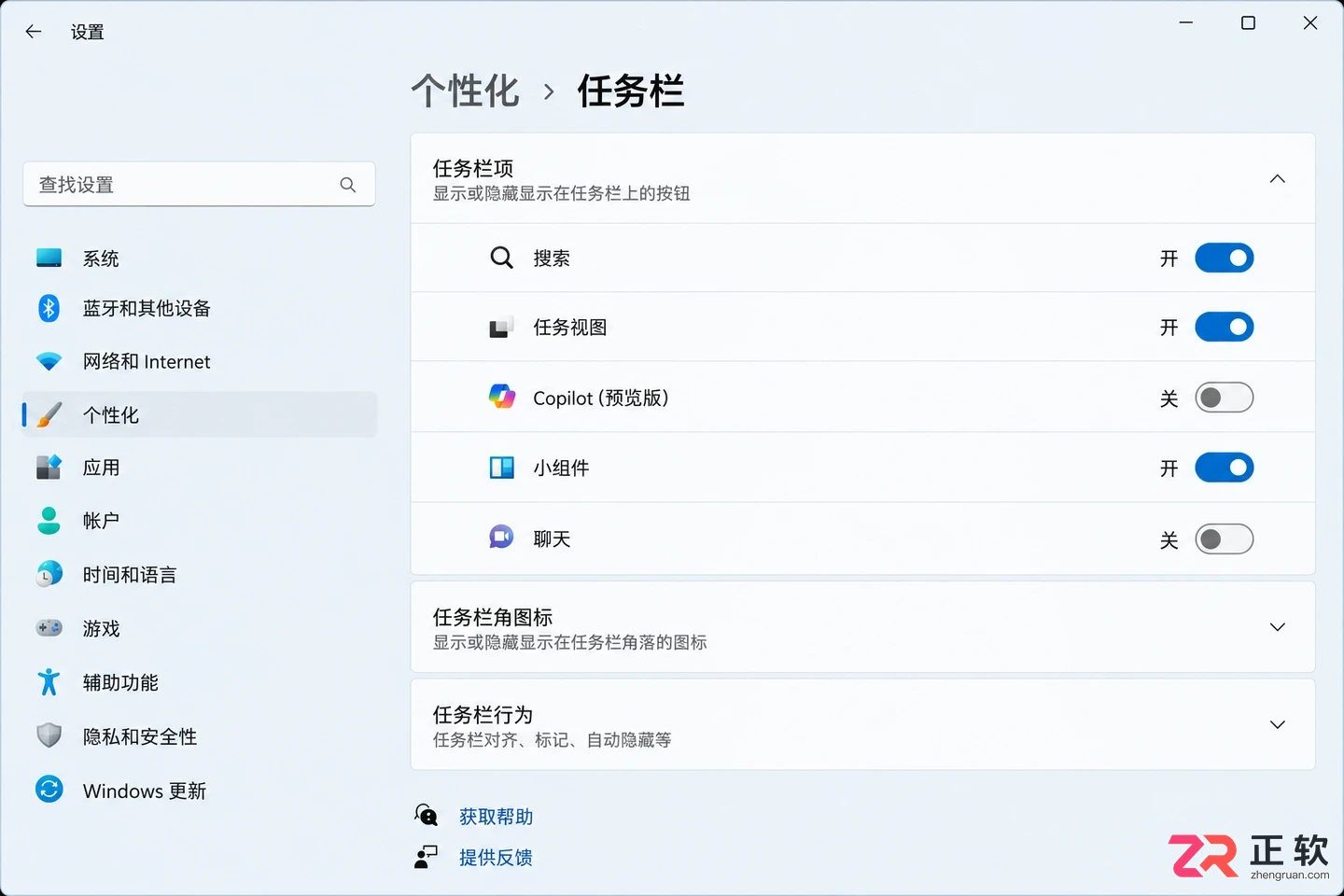Click the Windows 更新 sync icon
Screen dimensions: 1344x896
[49, 790]
